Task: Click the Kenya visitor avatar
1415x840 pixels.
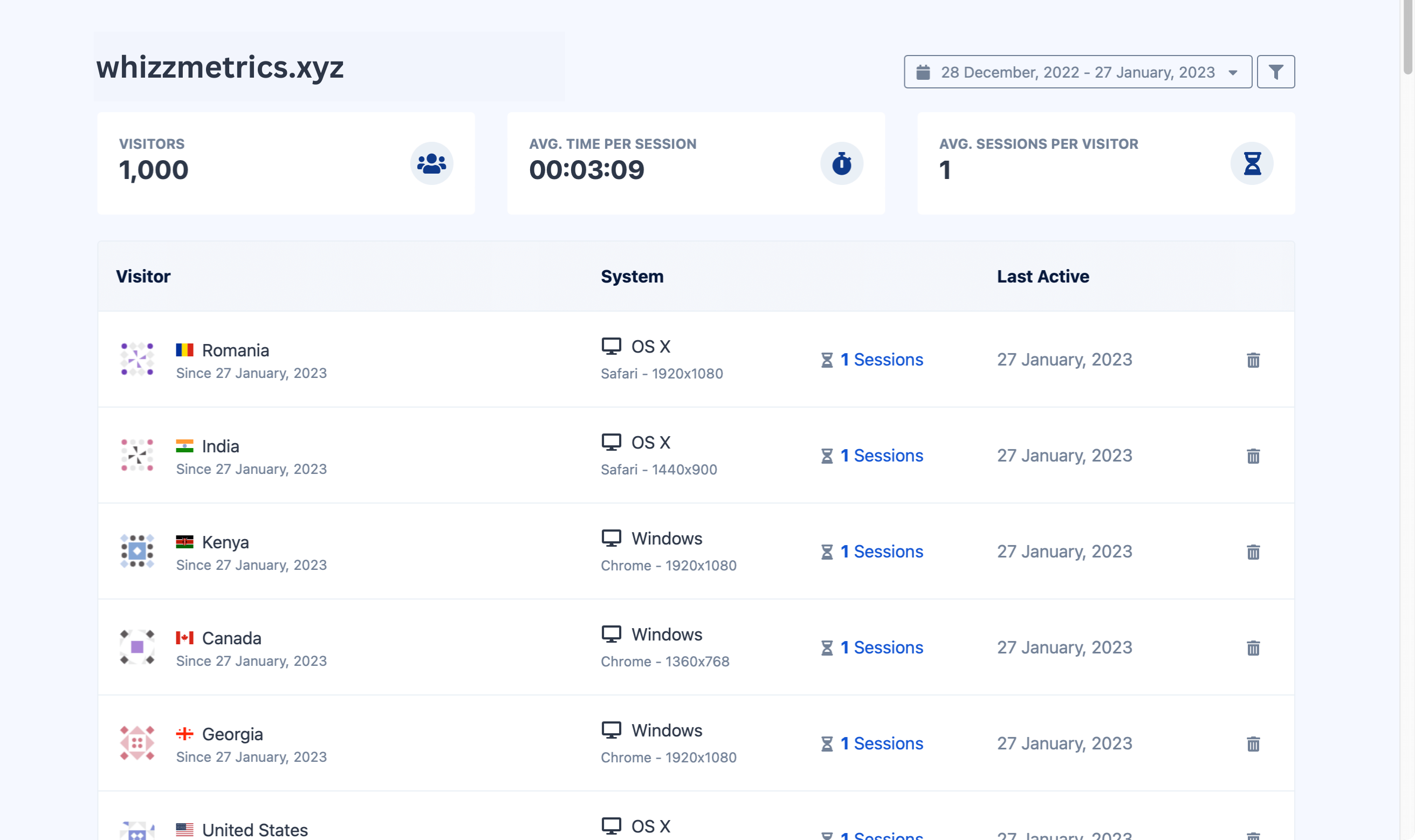Action: point(137,552)
